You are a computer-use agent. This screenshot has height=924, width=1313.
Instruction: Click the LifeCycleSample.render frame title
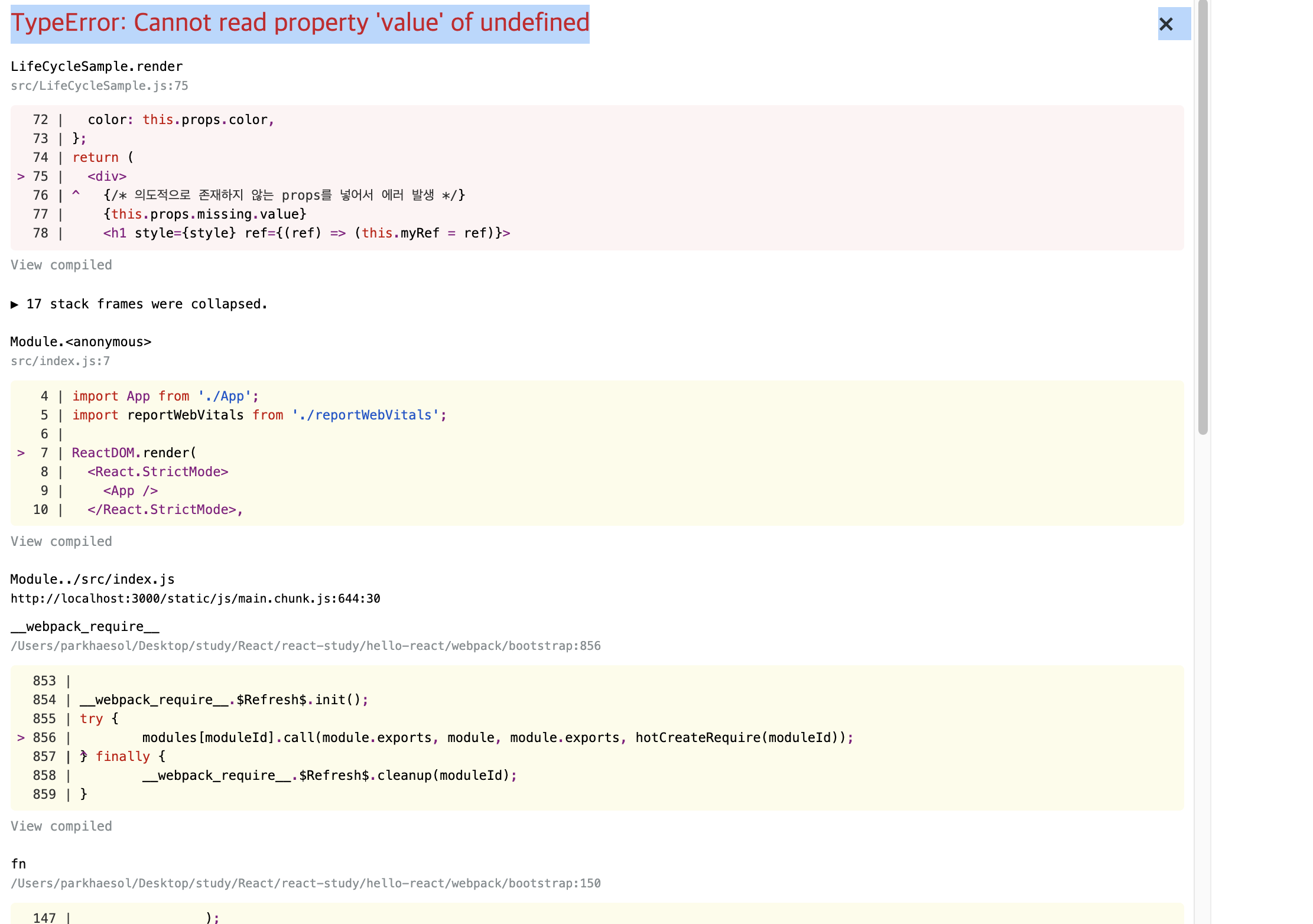(x=96, y=67)
